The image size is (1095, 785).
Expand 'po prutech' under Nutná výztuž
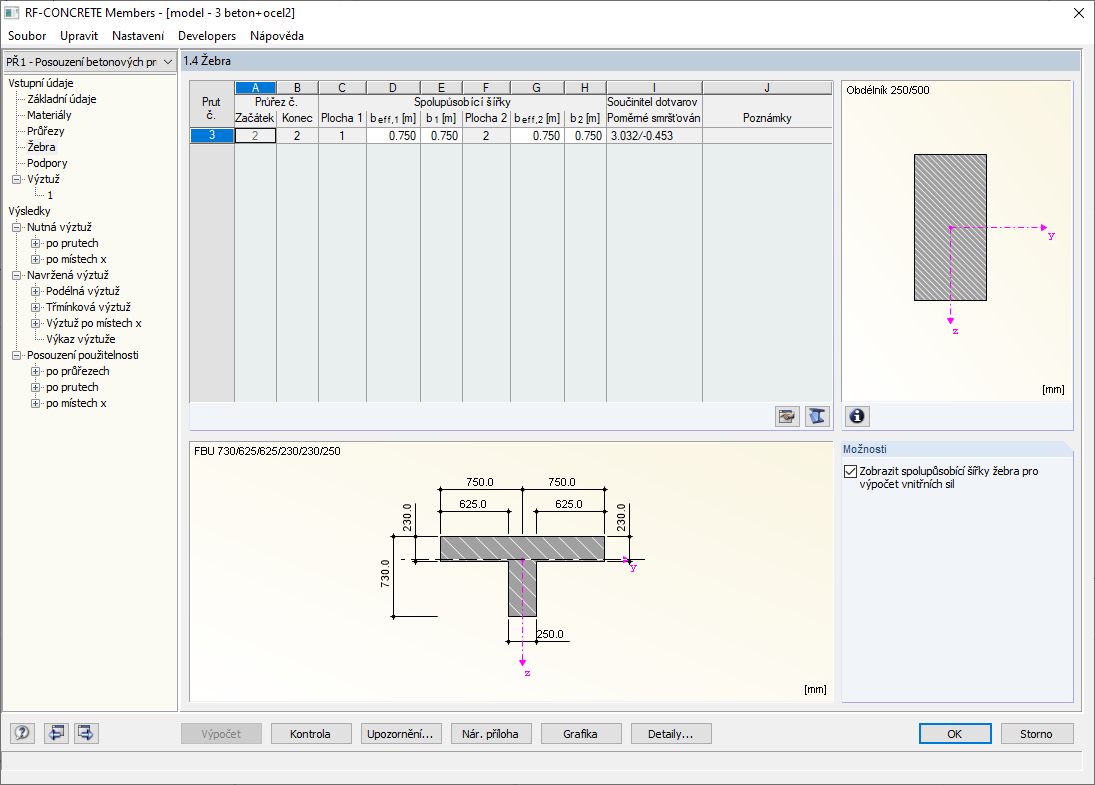[x=36, y=244]
